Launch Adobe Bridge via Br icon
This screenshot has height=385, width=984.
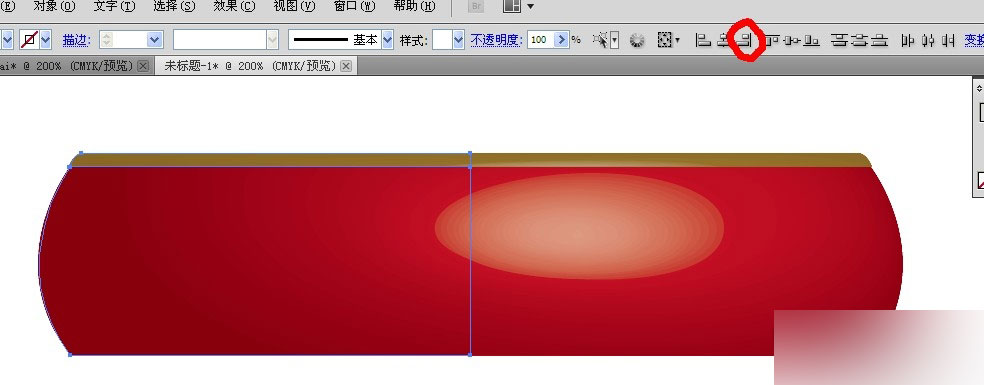(x=477, y=6)
